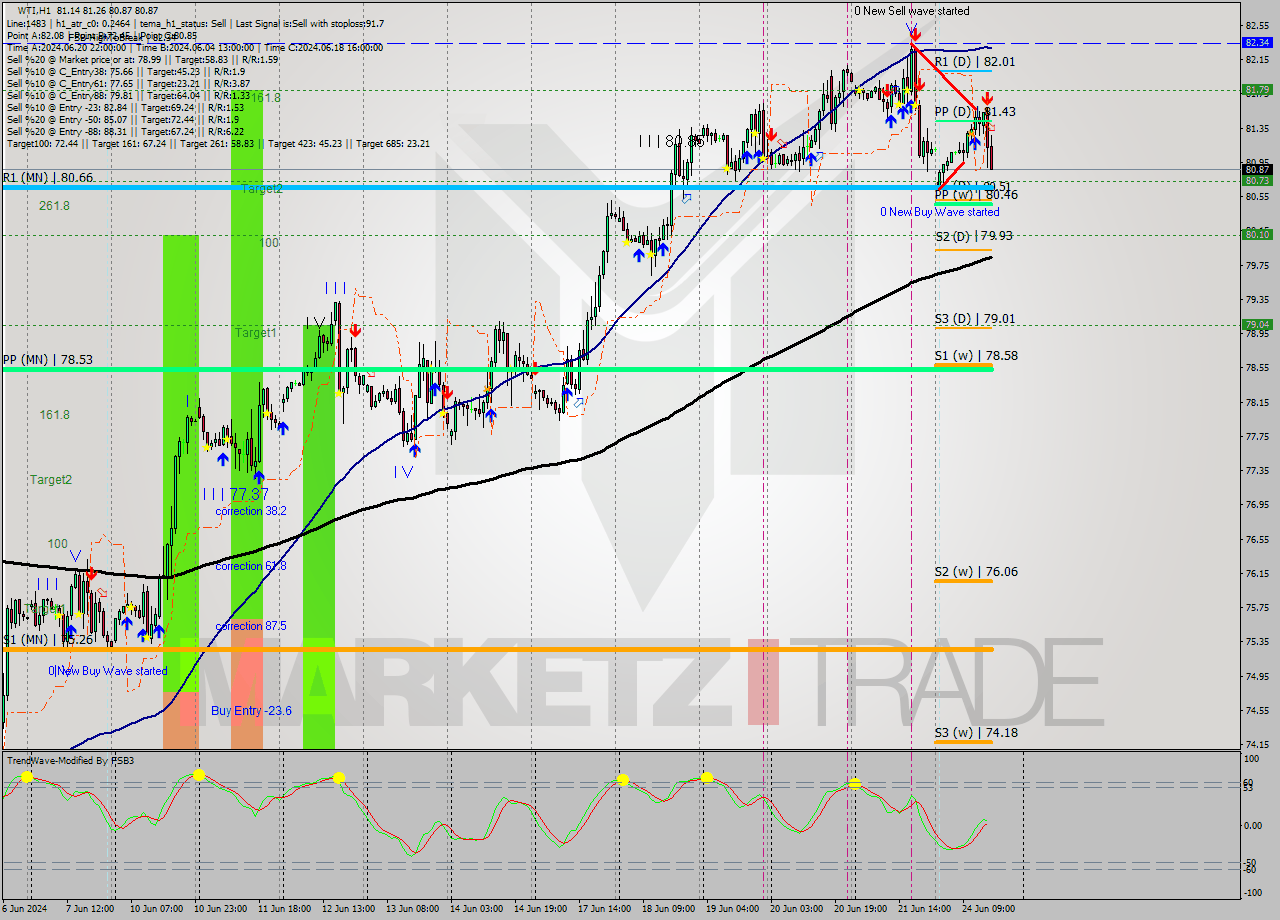Click the 'Buy Entry -23.6' label

click(x=251, y=711)
